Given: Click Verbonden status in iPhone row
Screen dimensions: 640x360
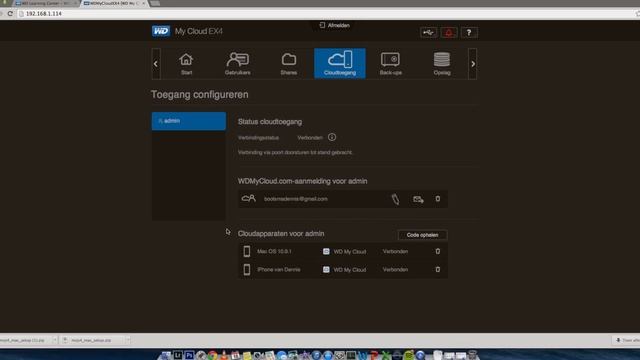Looking at the screenshot, I should coord(395,269).
